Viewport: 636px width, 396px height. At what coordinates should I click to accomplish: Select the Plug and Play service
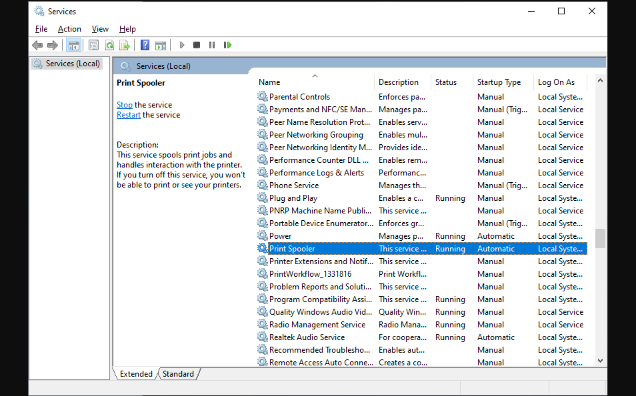click(x=422, y=198)
